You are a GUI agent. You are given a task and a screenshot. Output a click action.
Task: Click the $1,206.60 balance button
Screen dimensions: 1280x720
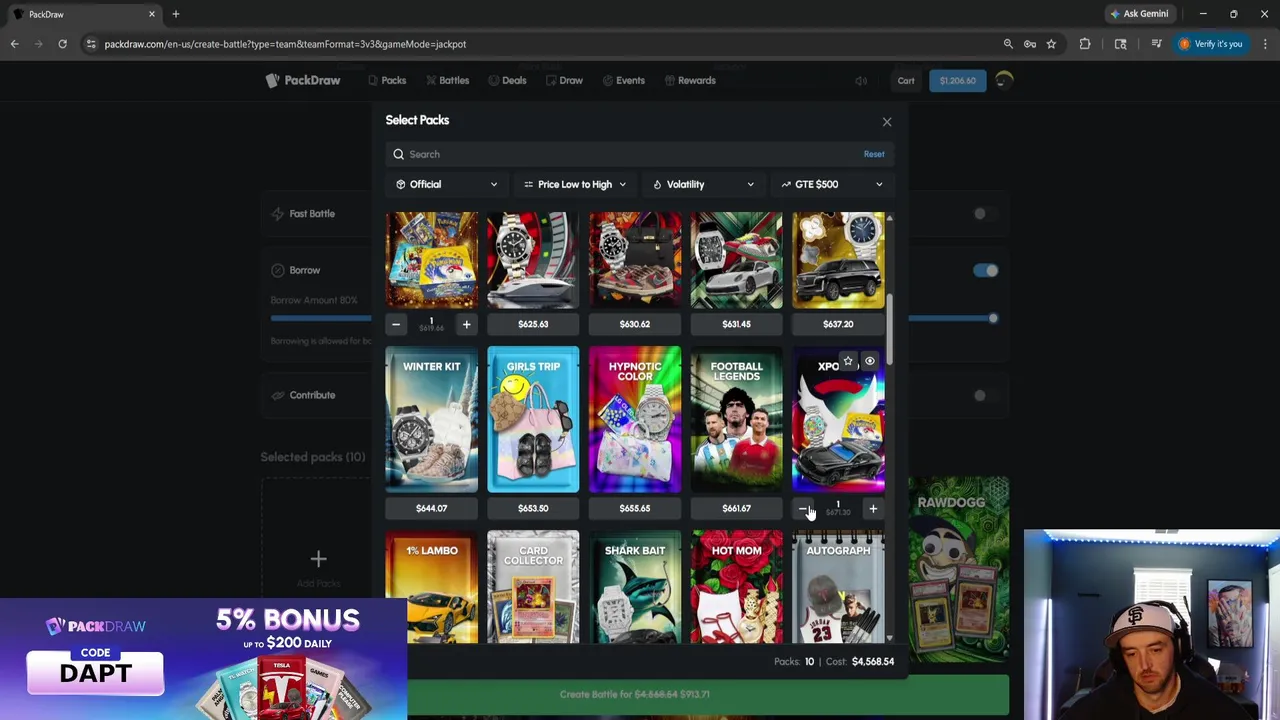click(957, 80)
